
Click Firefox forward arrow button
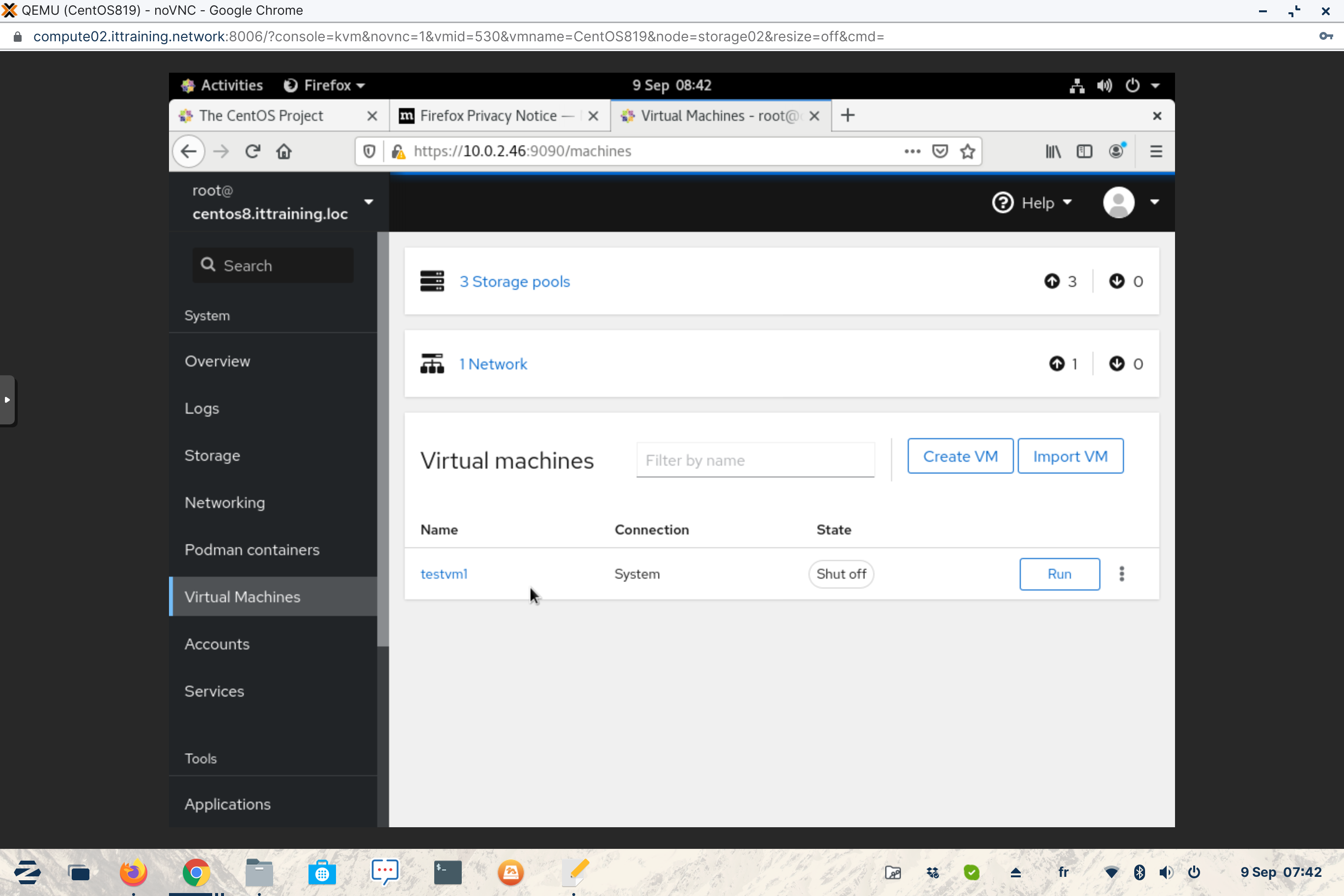221,151
